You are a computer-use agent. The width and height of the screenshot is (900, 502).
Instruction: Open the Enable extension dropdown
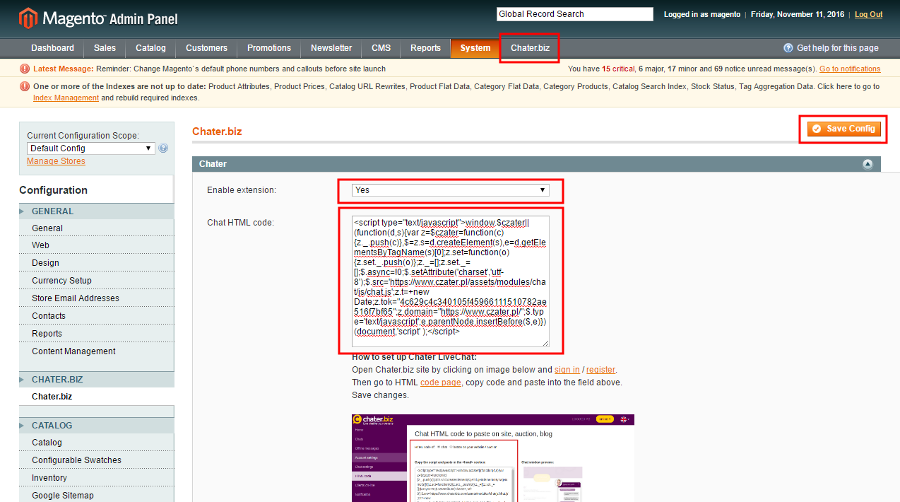tap(451, 190)
